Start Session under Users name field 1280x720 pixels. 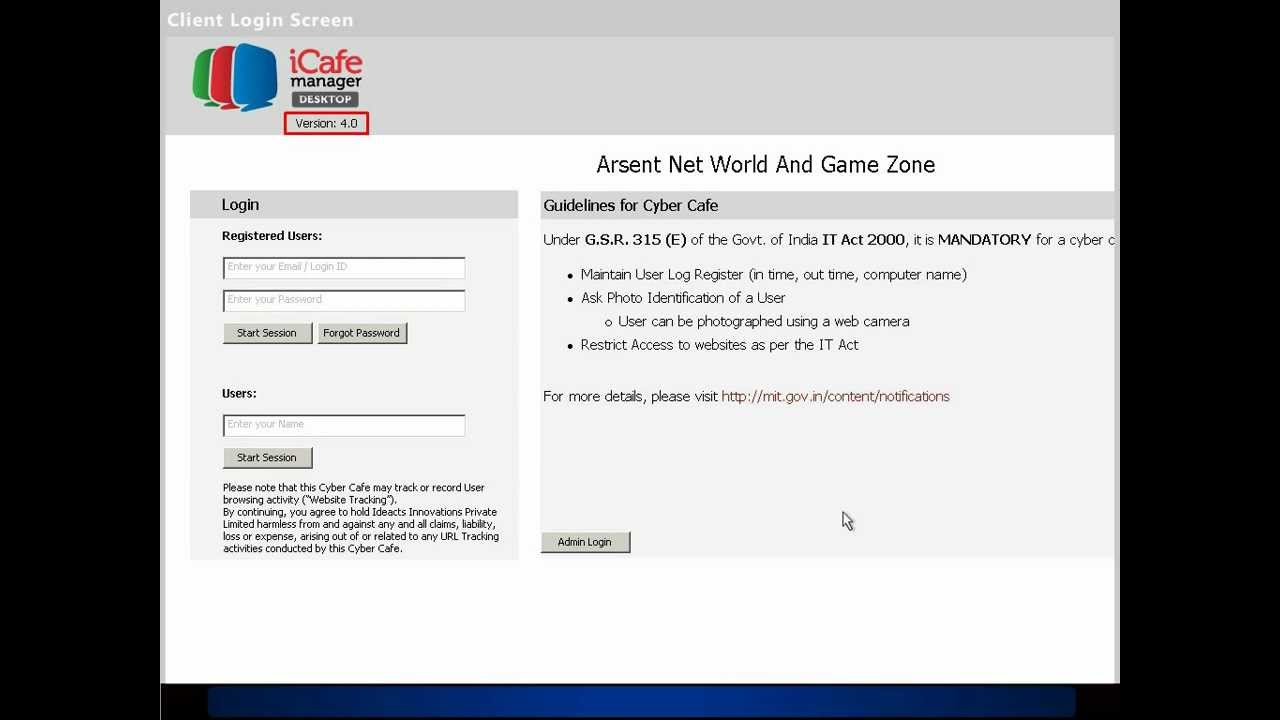point(267,458)
